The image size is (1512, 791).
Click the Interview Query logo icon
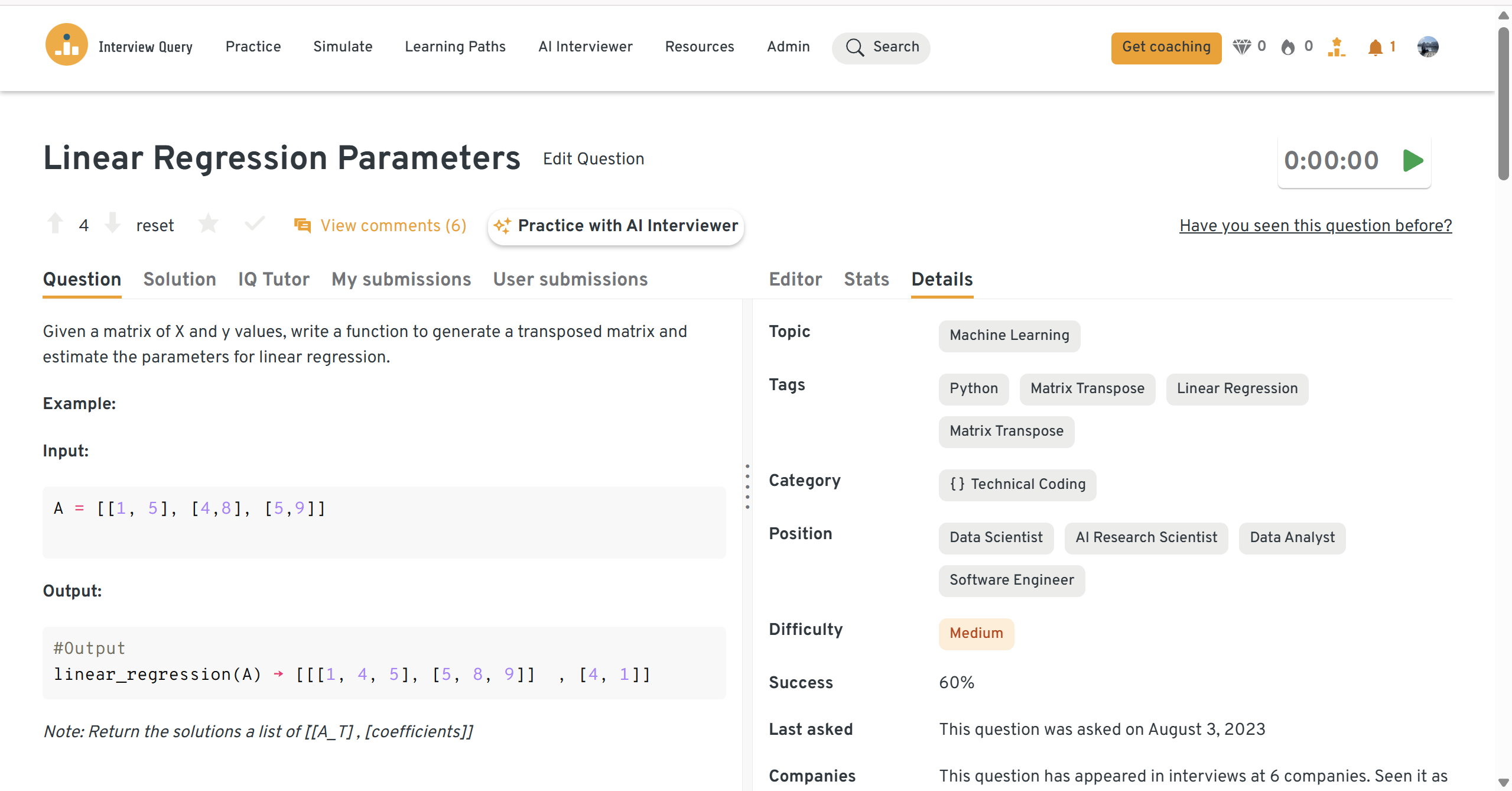[66, 46]
